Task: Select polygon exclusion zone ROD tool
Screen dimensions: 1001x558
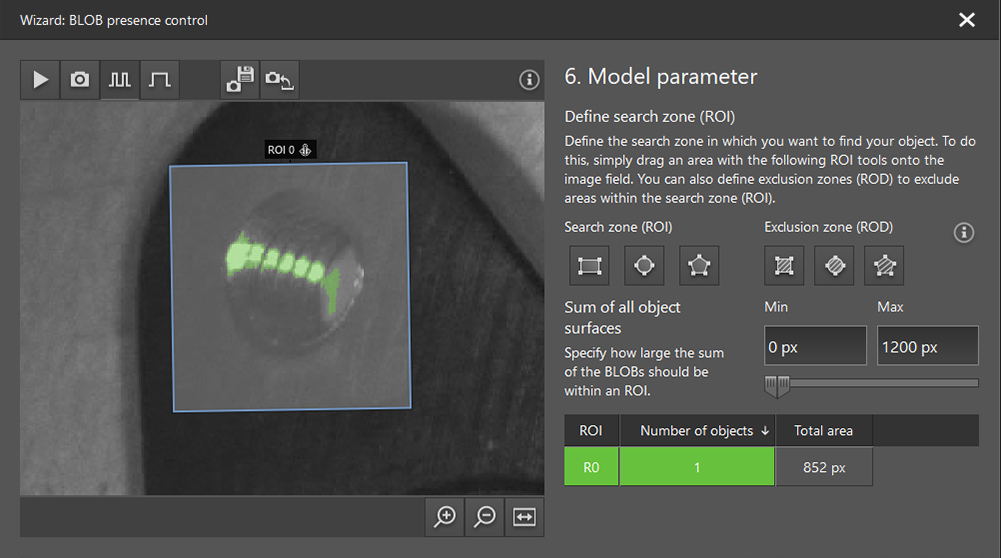Action: 884,266
